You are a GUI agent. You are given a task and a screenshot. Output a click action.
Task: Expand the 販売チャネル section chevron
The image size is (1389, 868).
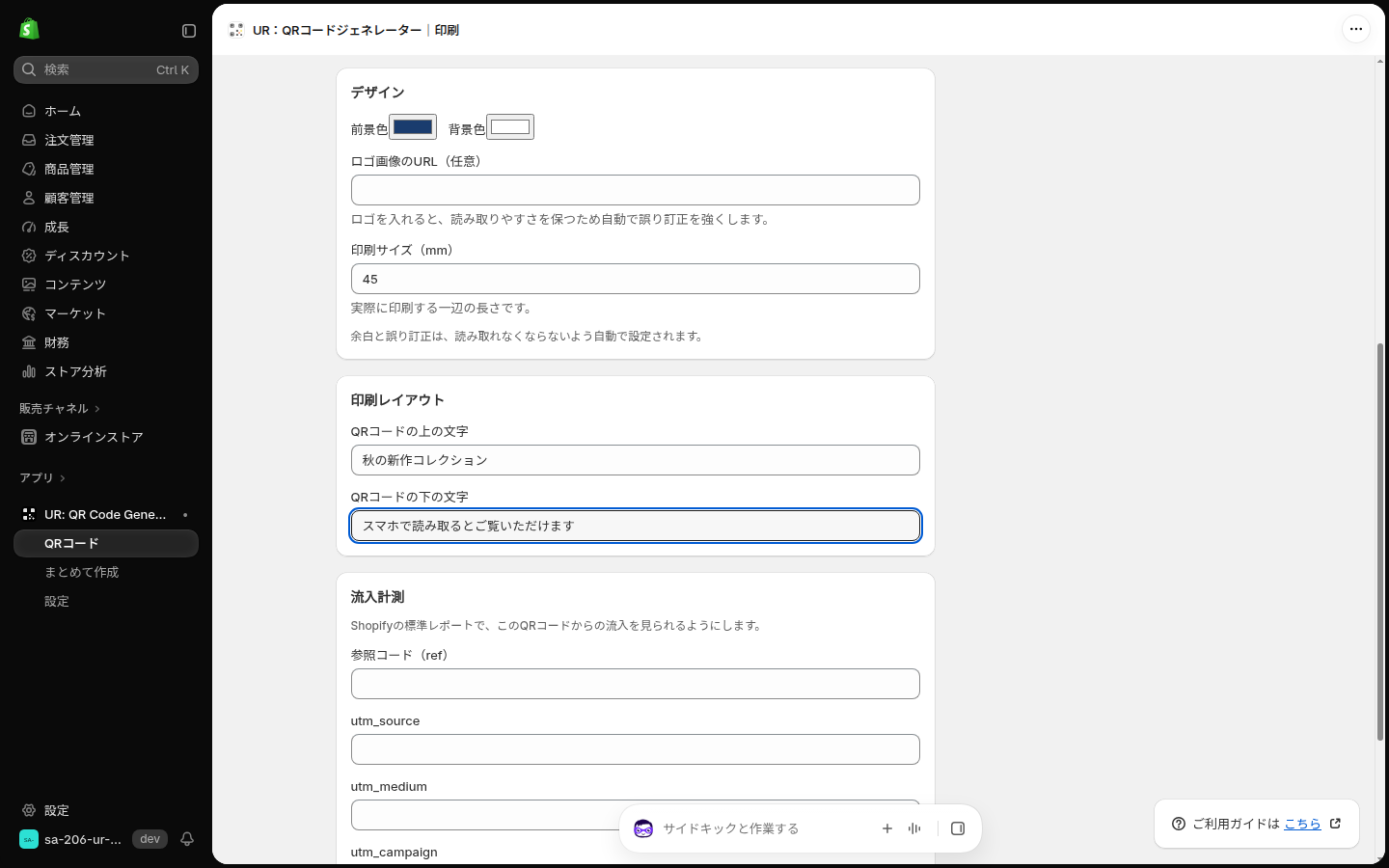tap(97, 409)
